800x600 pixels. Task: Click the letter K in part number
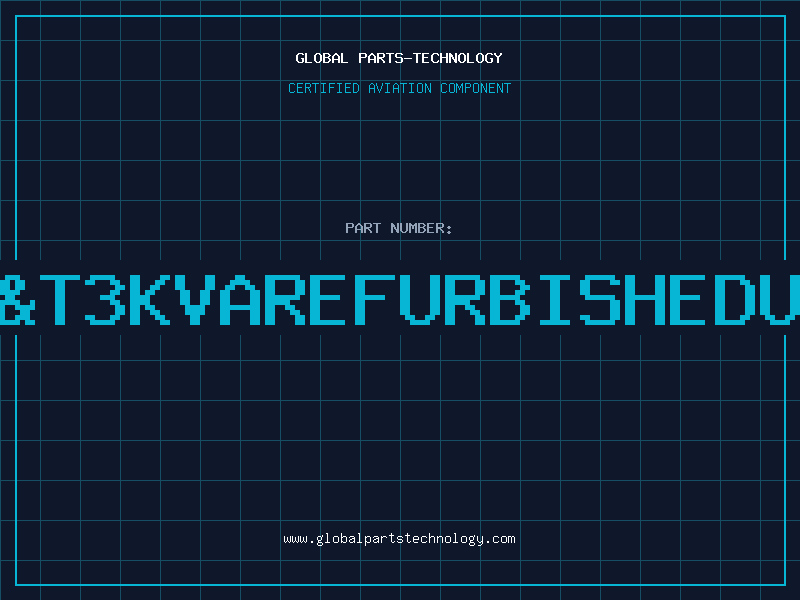149,300
